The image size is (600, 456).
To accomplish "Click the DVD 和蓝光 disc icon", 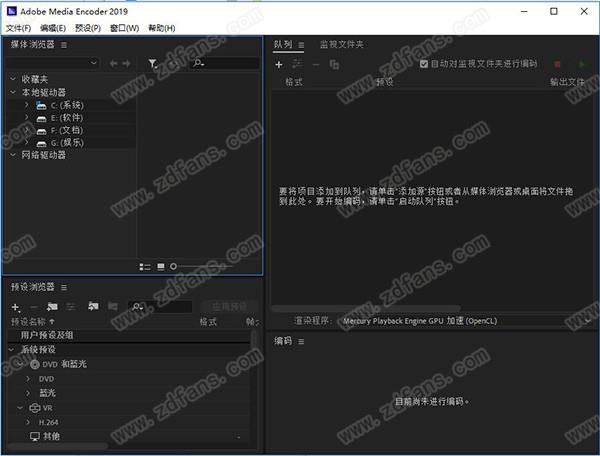I will [x=35, y=365].
